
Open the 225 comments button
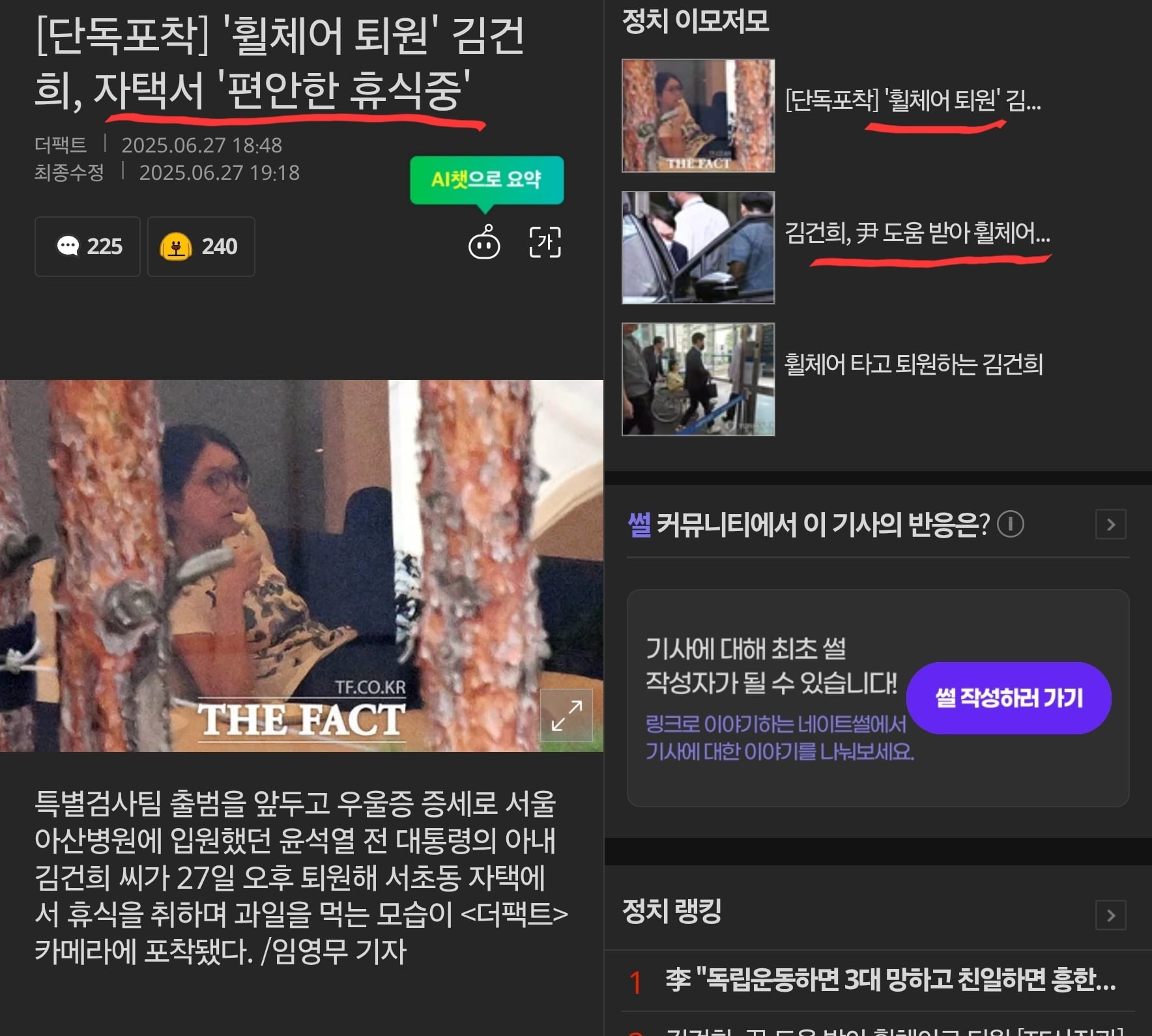(87, 246)
